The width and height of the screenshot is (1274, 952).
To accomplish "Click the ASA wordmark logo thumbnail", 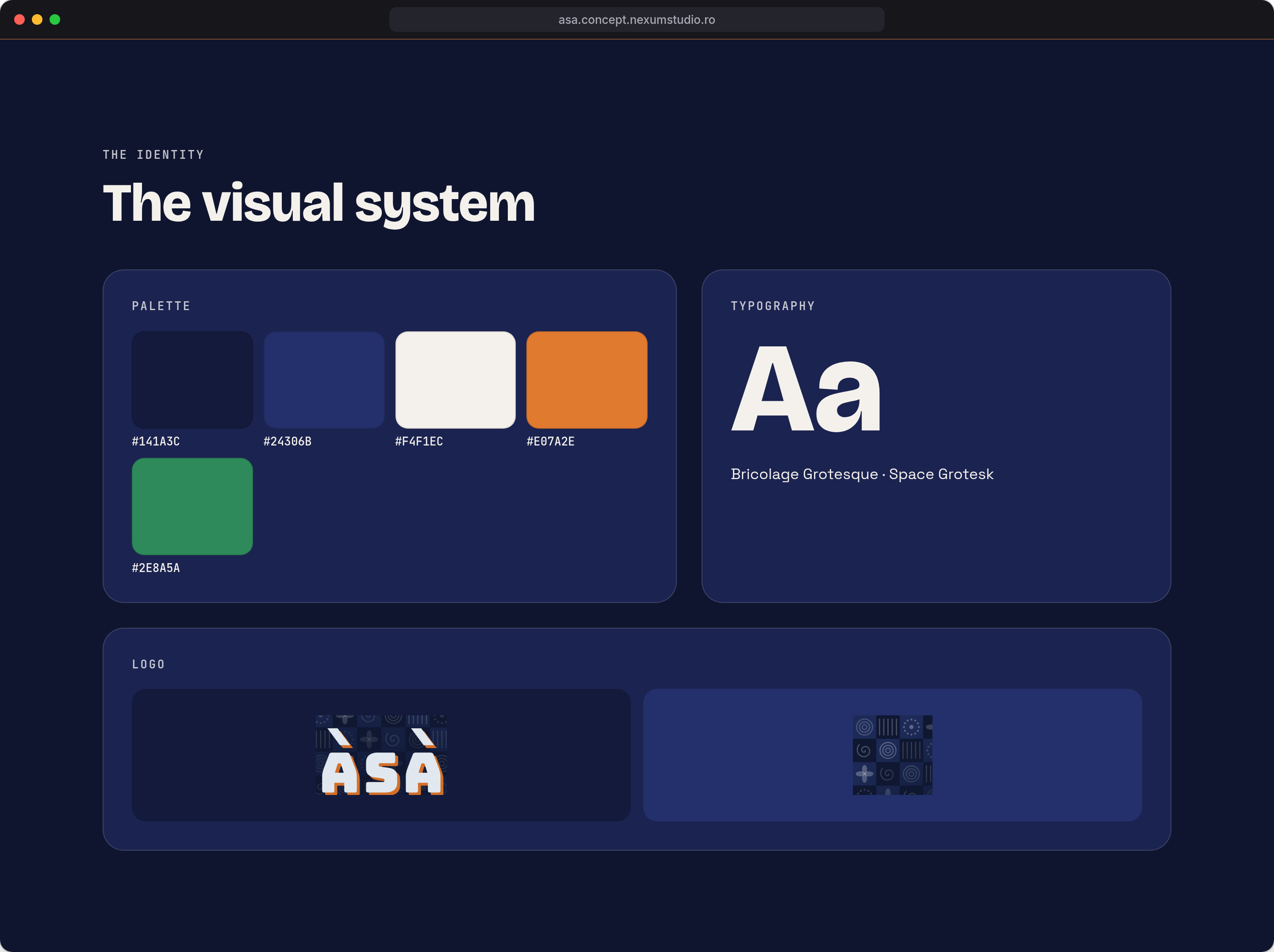I will (381, 755).
